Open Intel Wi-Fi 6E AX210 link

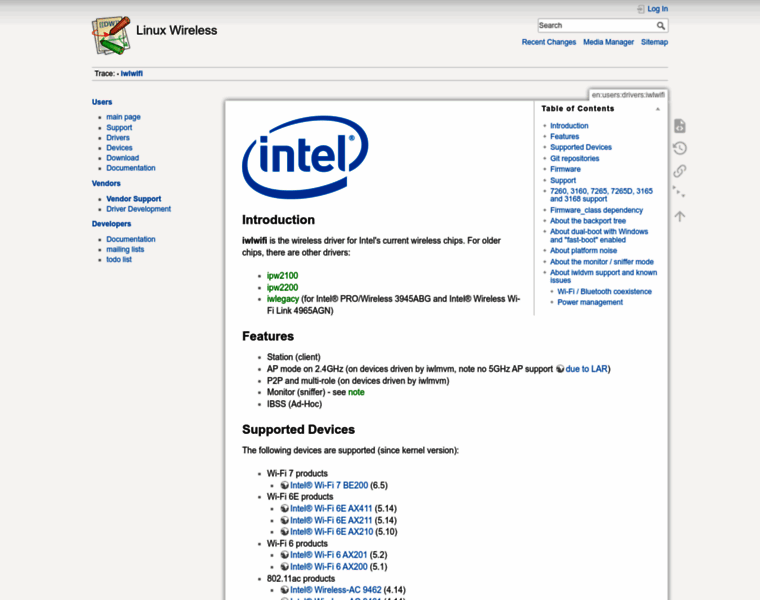[x=332, y=532]
